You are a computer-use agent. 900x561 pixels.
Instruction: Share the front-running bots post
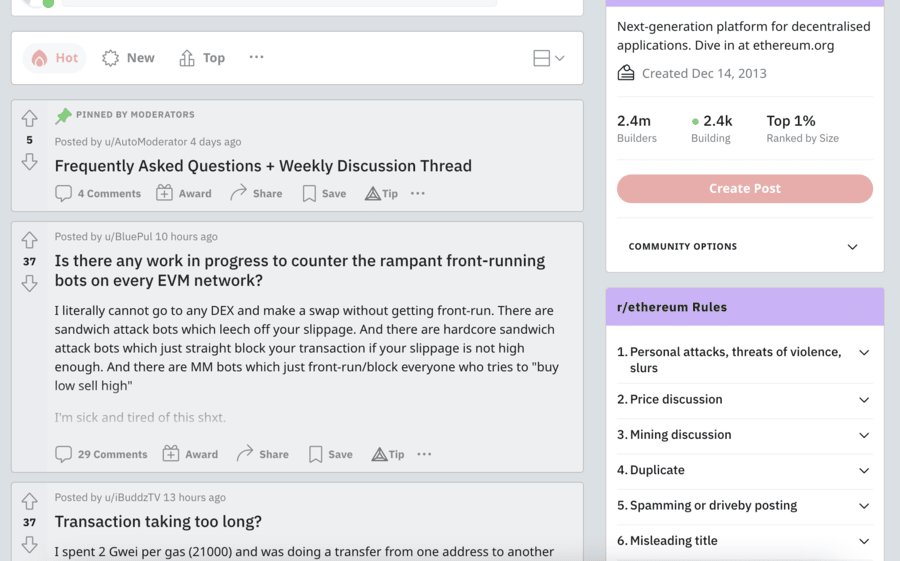pyautogui.click(x=262, y=454)
